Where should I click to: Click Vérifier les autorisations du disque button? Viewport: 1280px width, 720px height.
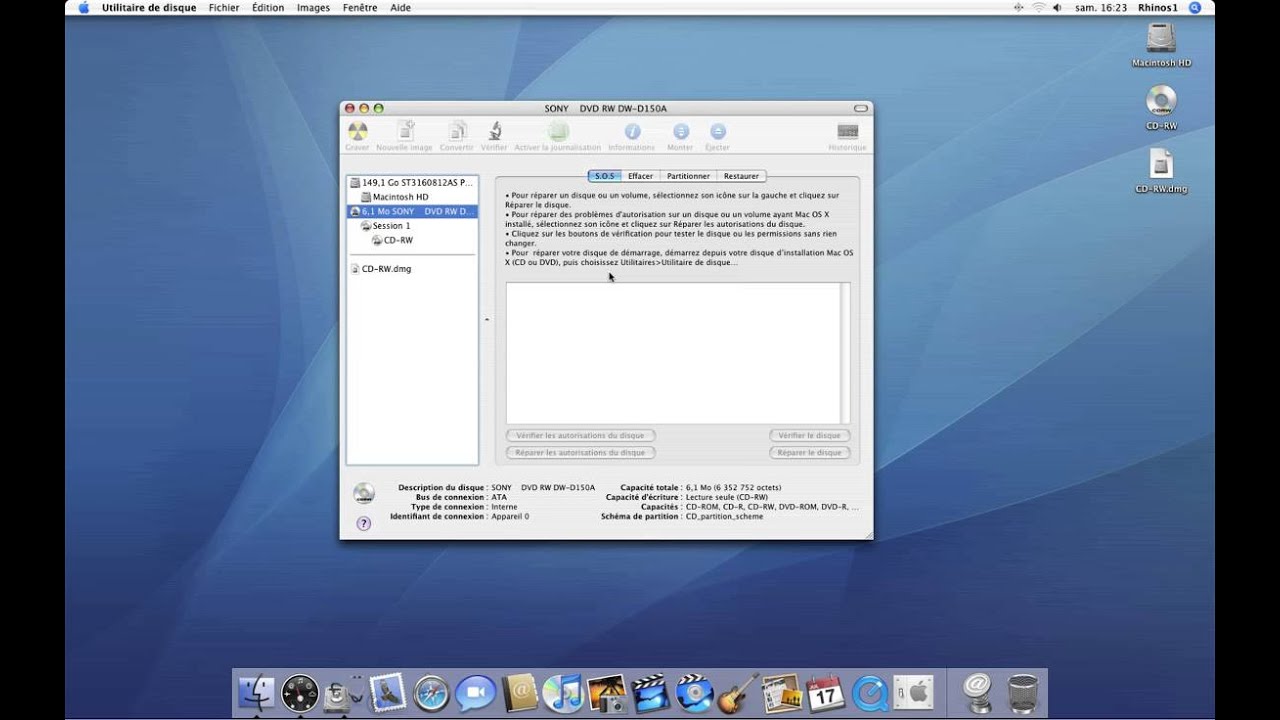coord(581,436)
